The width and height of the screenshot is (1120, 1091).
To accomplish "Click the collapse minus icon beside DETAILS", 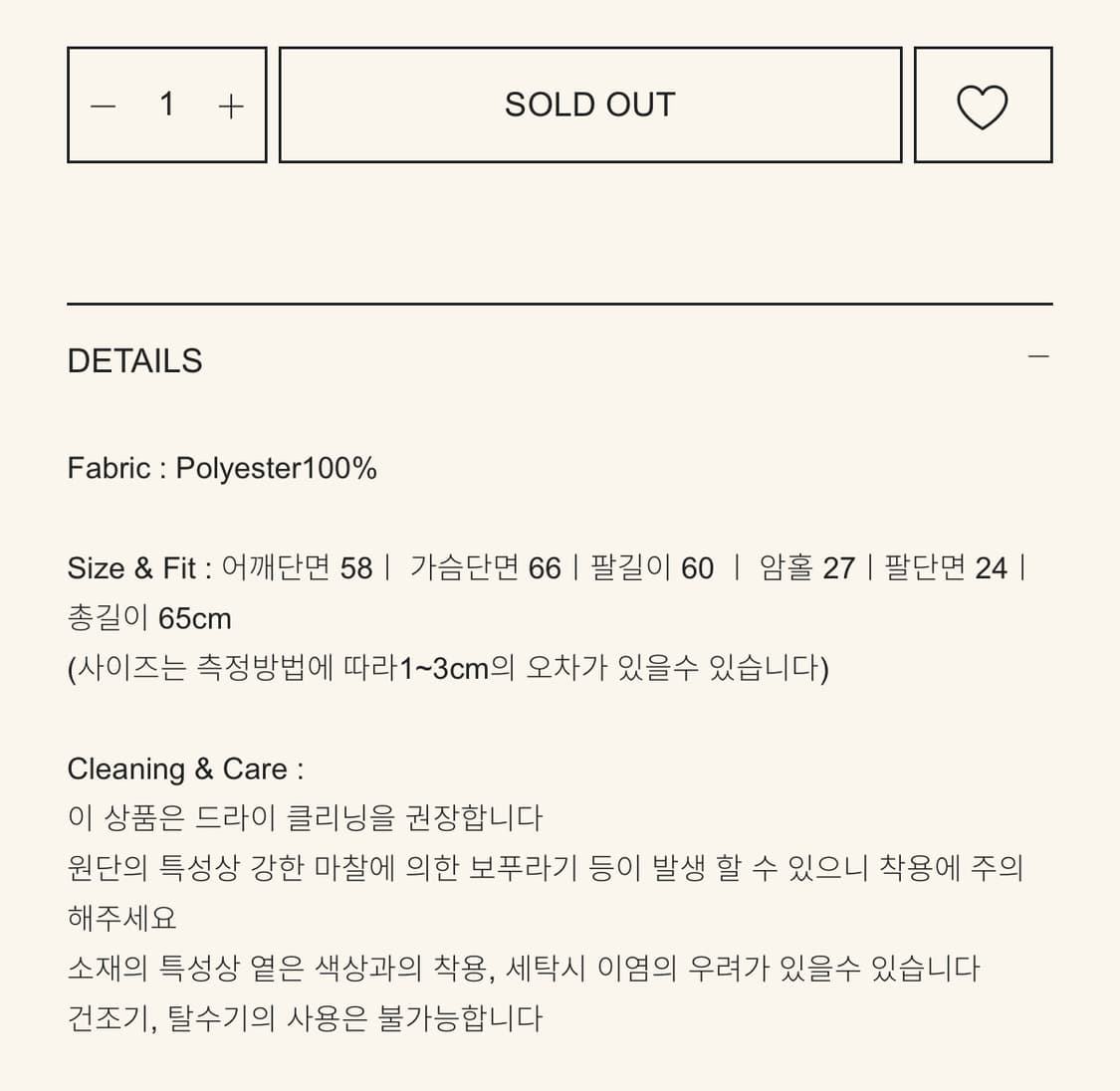I will pyautogui.click(x=1037, y=354).
